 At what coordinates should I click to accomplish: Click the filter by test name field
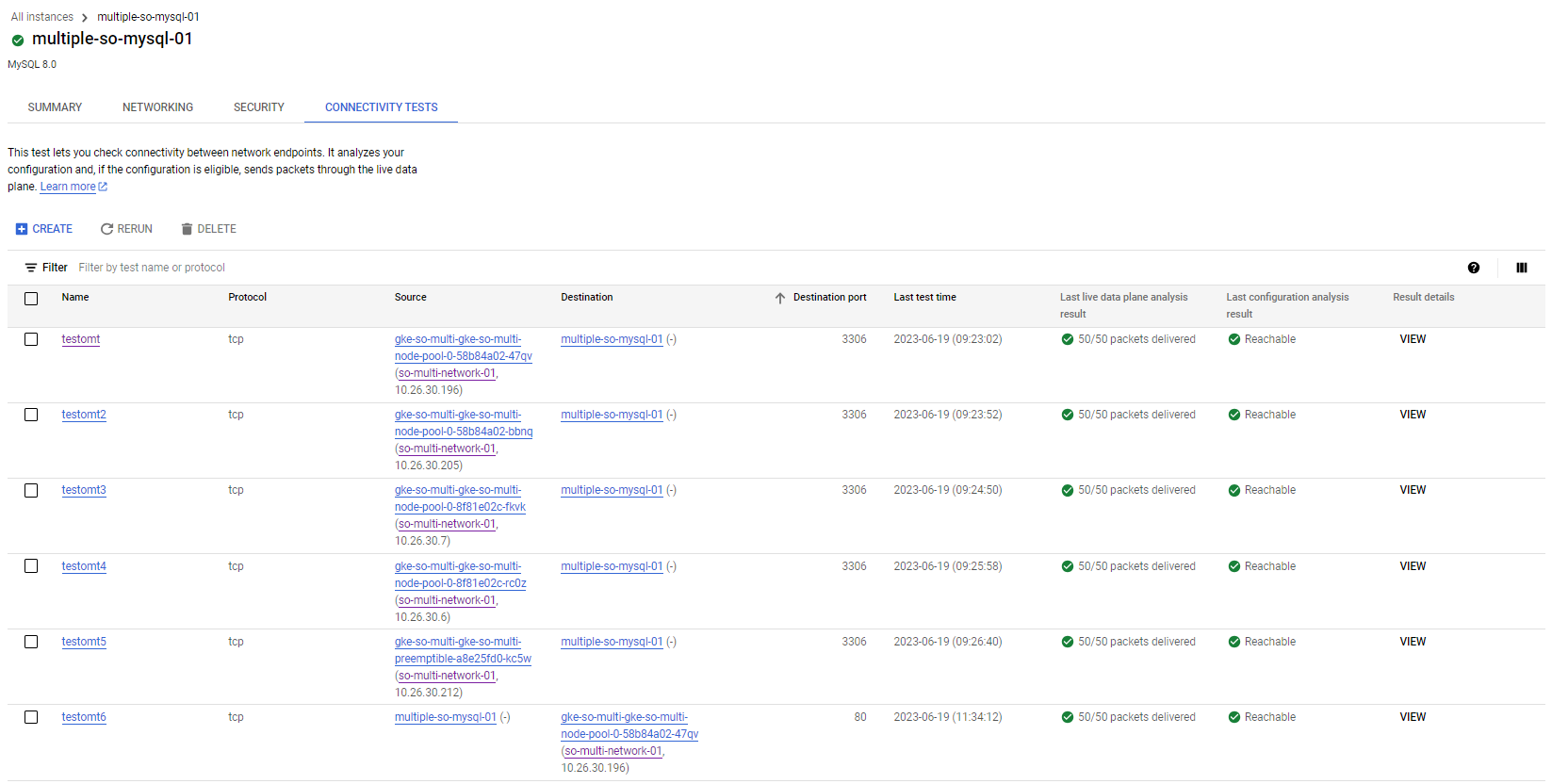click(x=283, y=268)
